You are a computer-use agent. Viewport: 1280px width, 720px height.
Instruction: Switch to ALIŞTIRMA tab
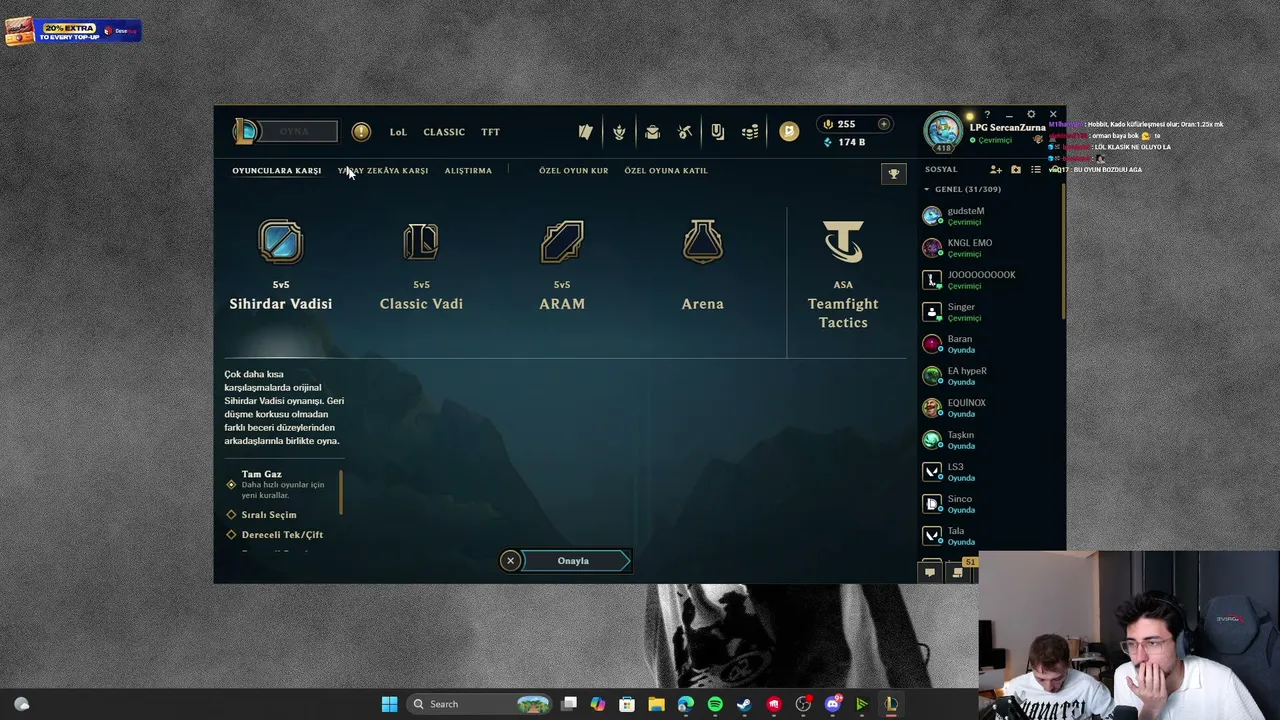click(x=468, y=170)
